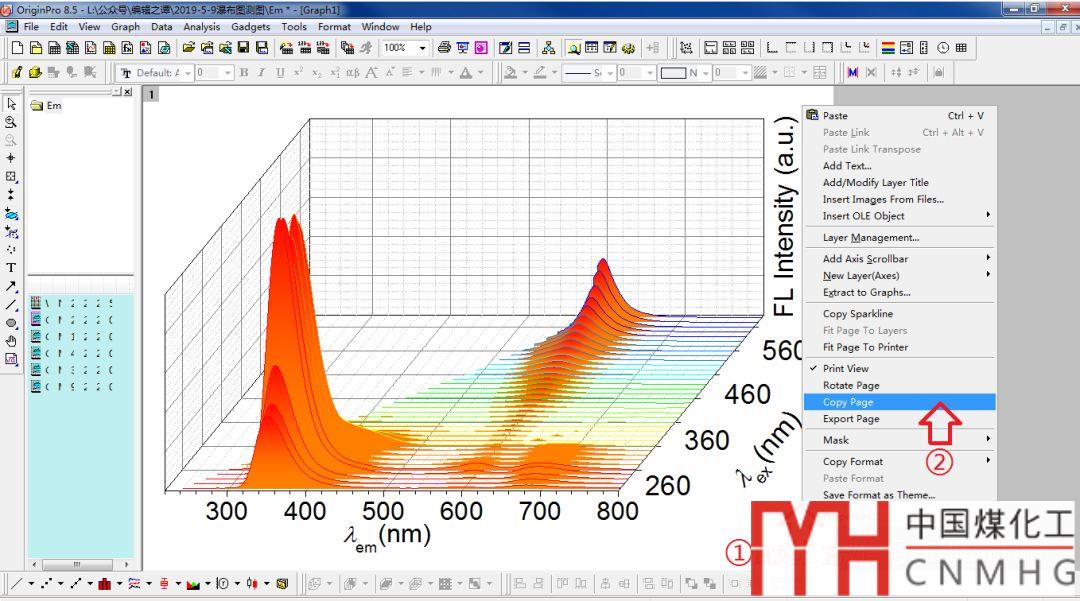1080x601 pixels.
Task: Toggle underline text formatting
Action: pos(279,73)
